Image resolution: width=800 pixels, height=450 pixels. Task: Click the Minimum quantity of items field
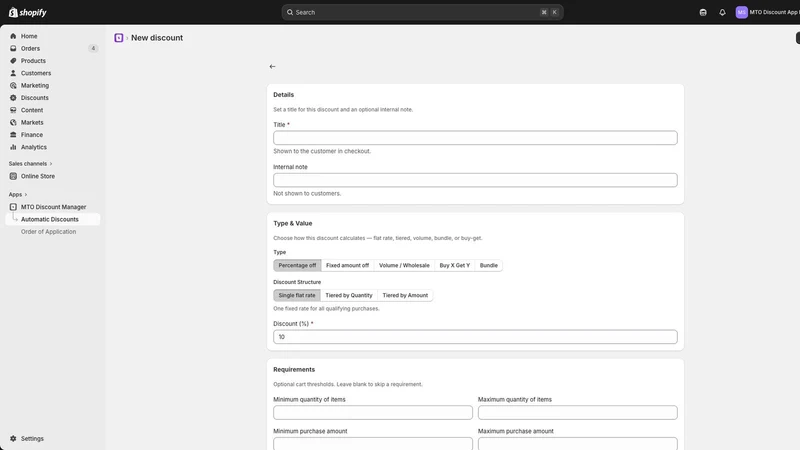(x=372, y=412)
